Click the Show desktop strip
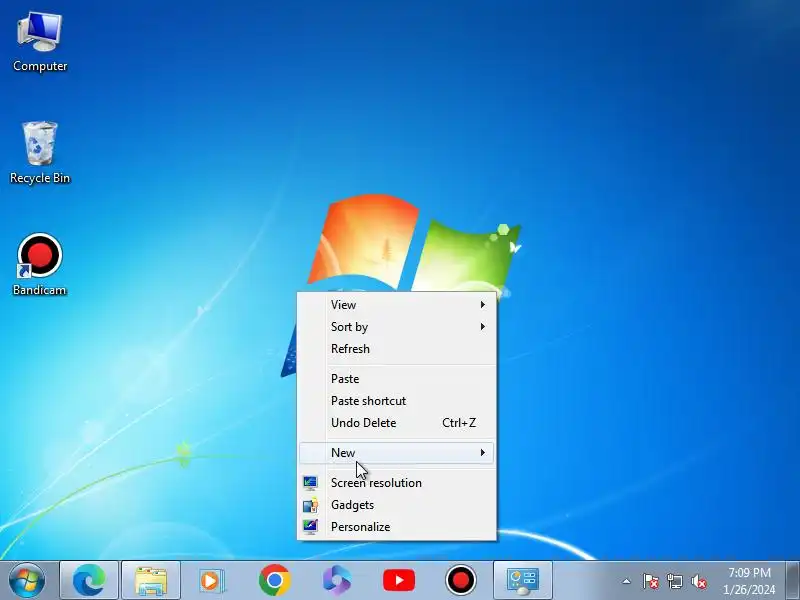Screen dimensions: 800x600 792,580
